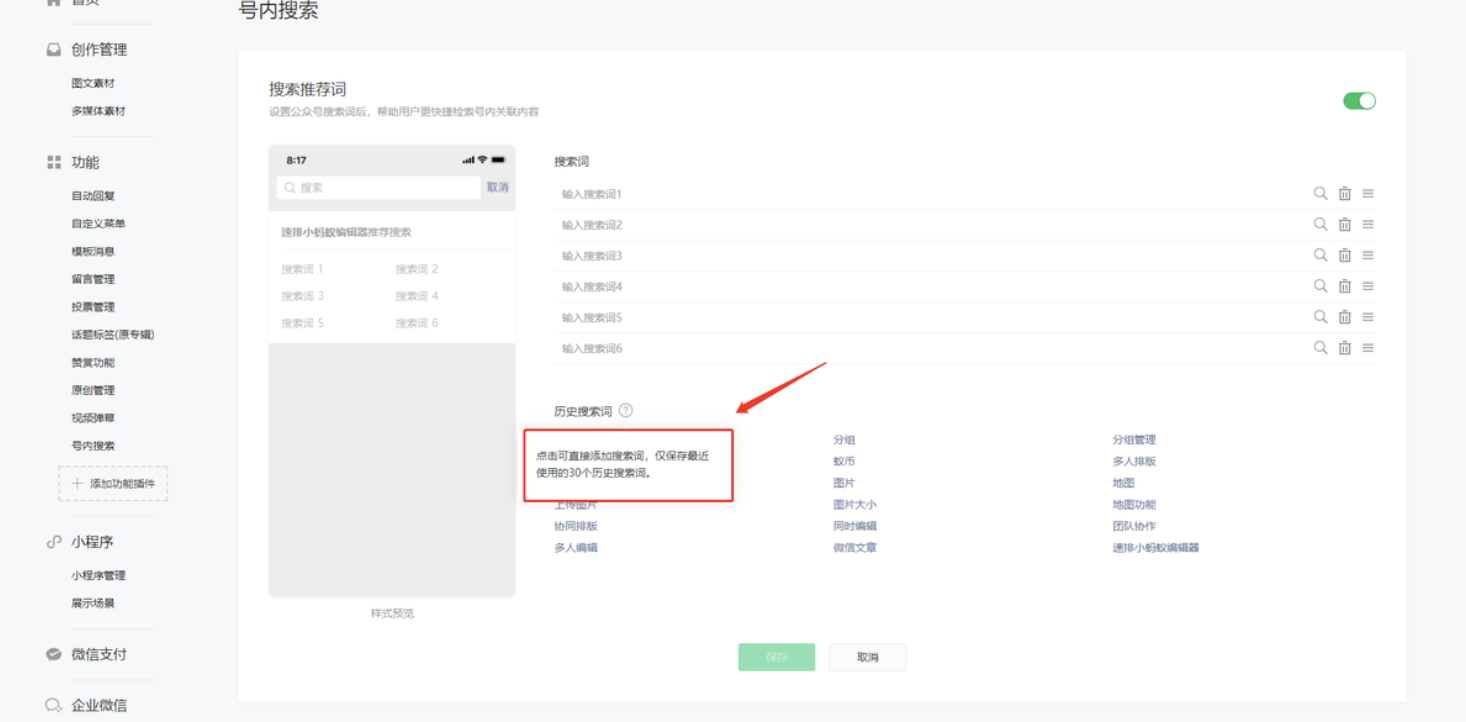Click the 创作管理 sidebar icon
Viewport: 1466px width, 722px height.
[x=52, y=48]
